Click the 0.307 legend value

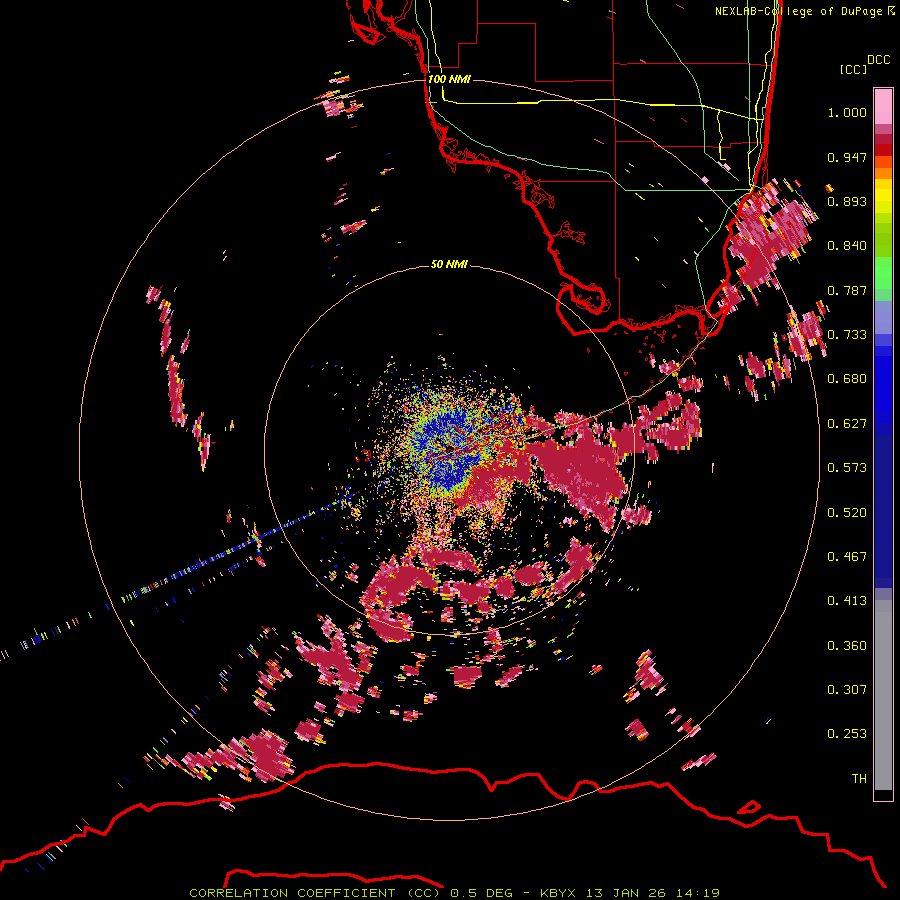(847, 690)
